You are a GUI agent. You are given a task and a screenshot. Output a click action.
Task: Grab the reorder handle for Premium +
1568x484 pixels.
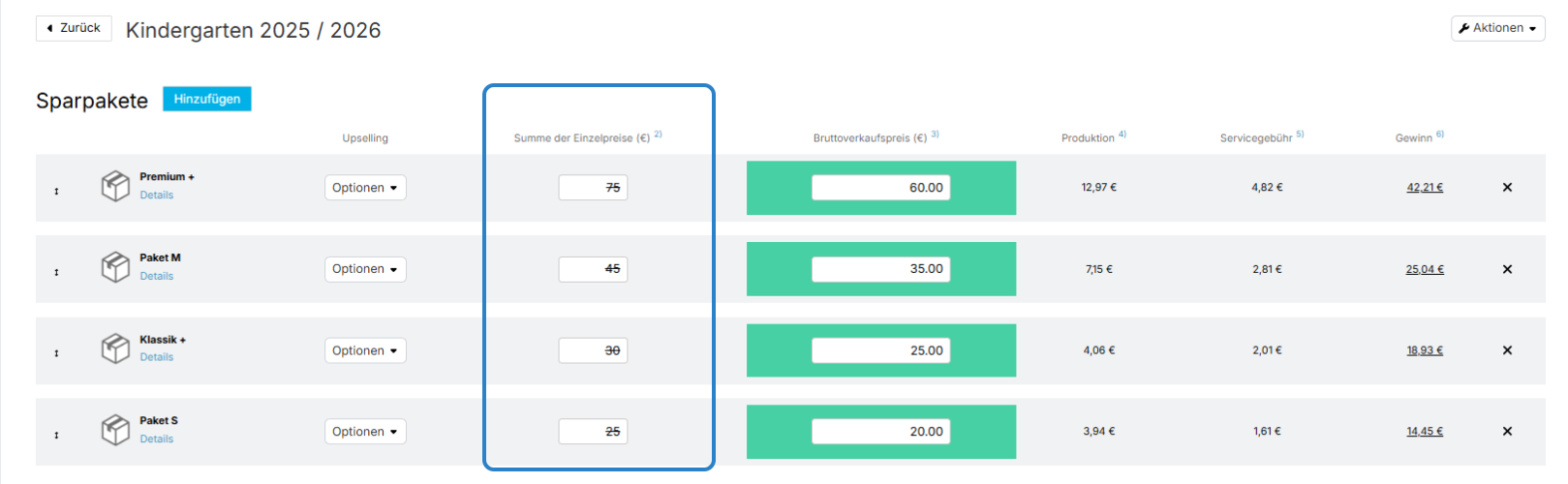(x=56, y=192)
